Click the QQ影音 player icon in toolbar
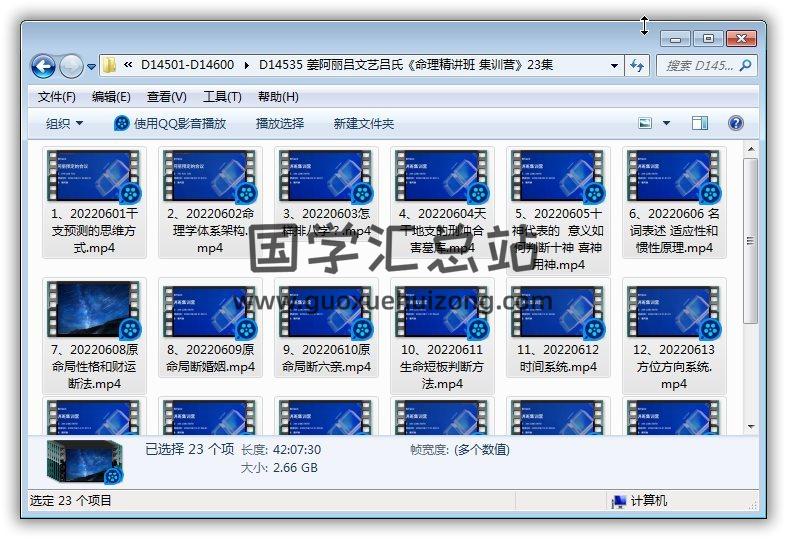 pyautogui.click(x=121, y=123)
